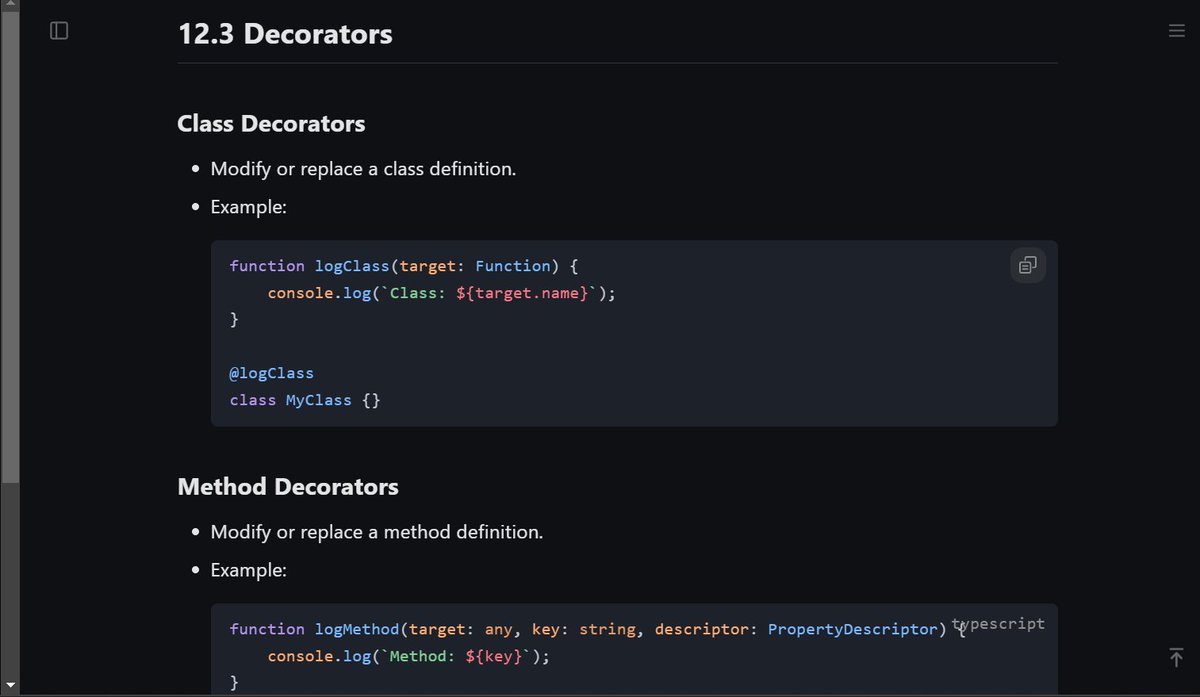Click the console.log `Class:` code line

point(441,293)
